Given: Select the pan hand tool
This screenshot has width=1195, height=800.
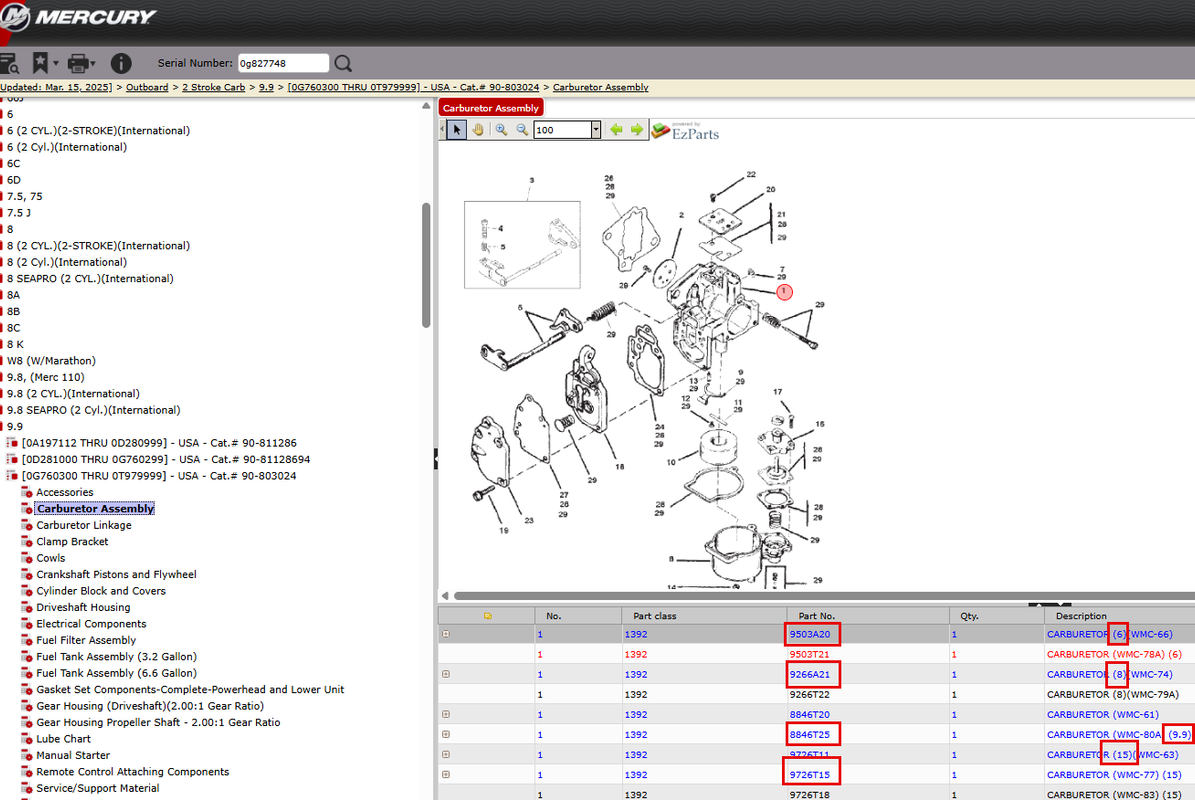Looking at the screenshot, I should tap(478, 130).
